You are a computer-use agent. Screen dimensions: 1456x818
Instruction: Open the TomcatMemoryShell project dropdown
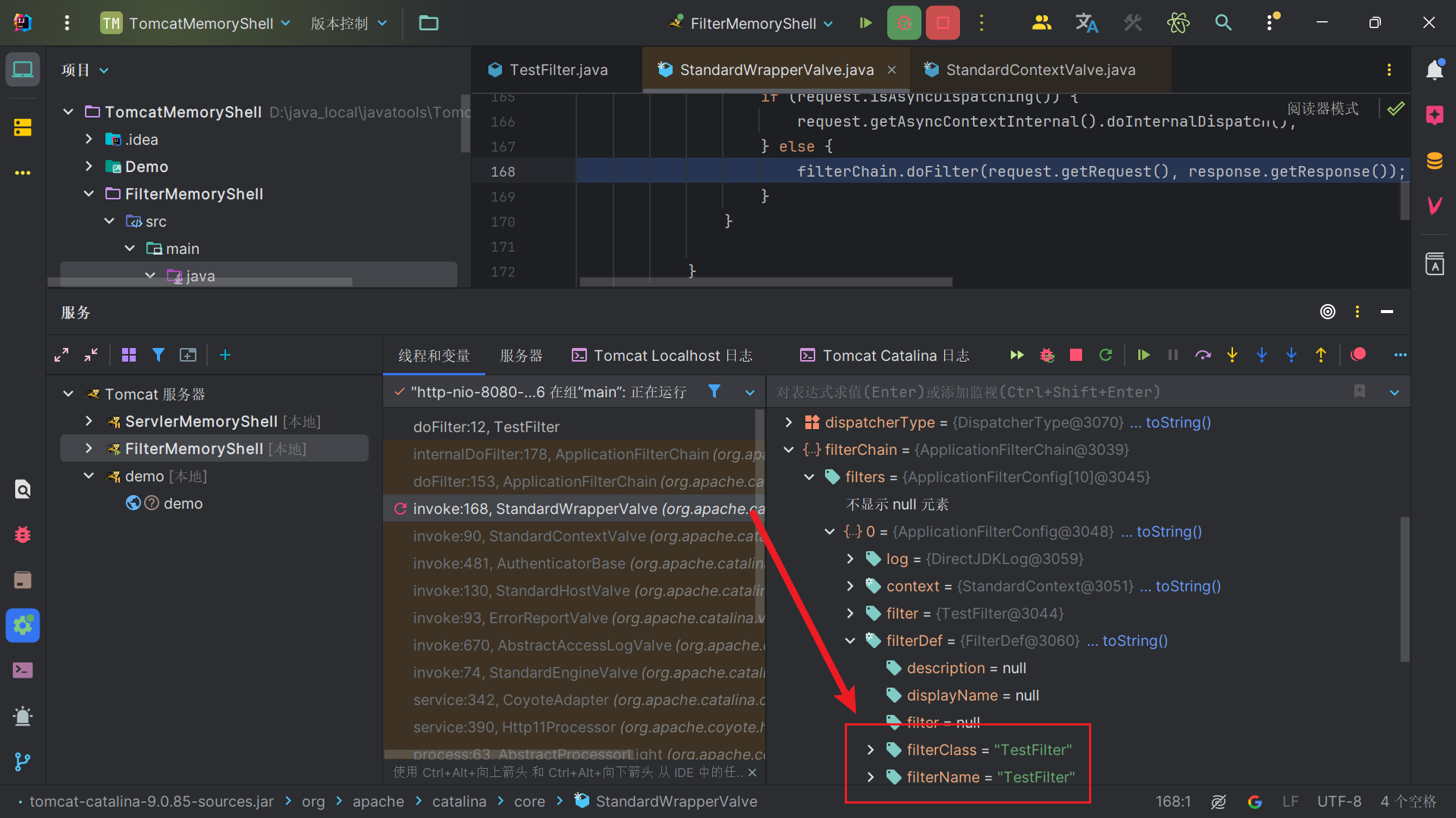click(x=196, y=23)
